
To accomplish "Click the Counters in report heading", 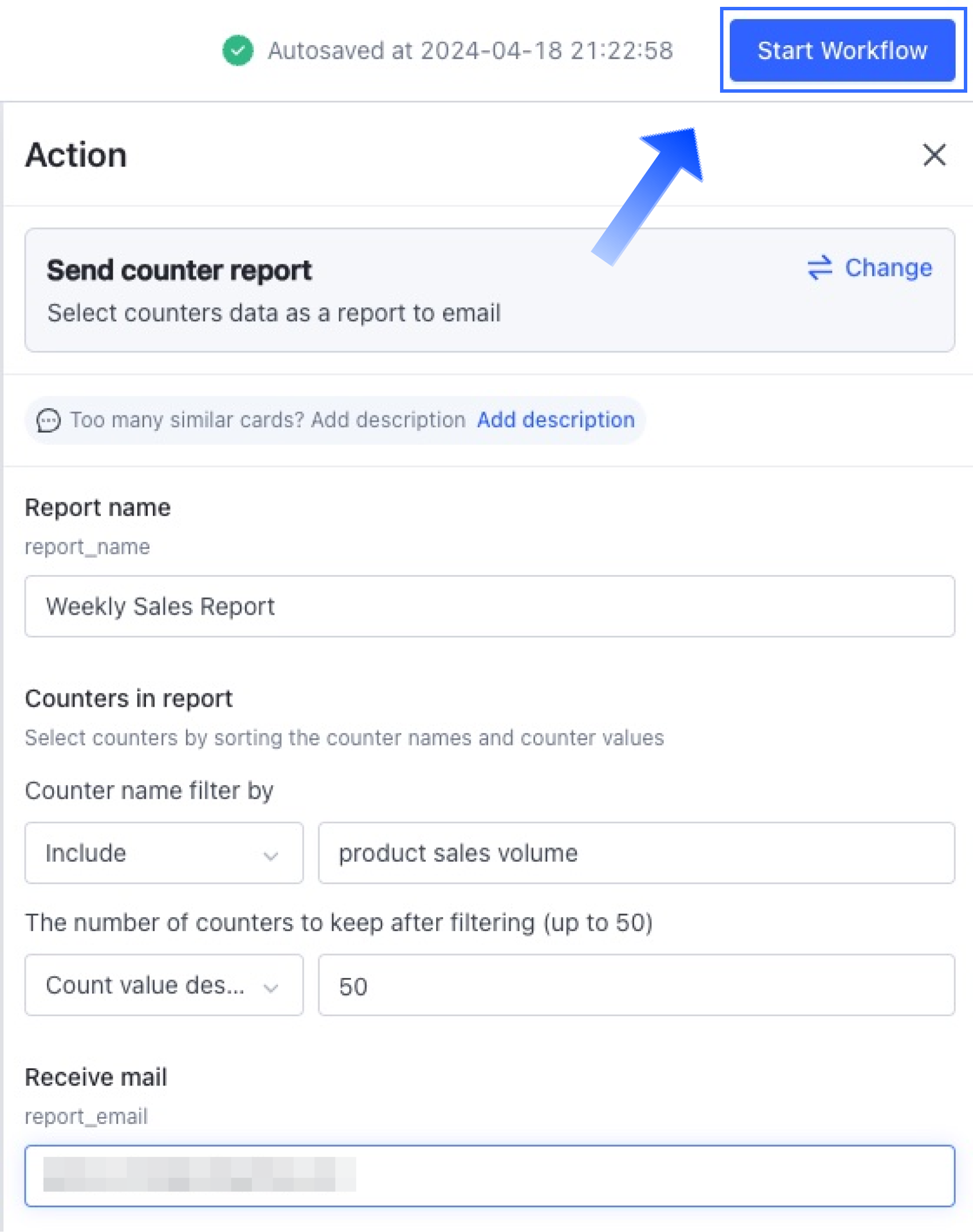I will coord(129,699).
